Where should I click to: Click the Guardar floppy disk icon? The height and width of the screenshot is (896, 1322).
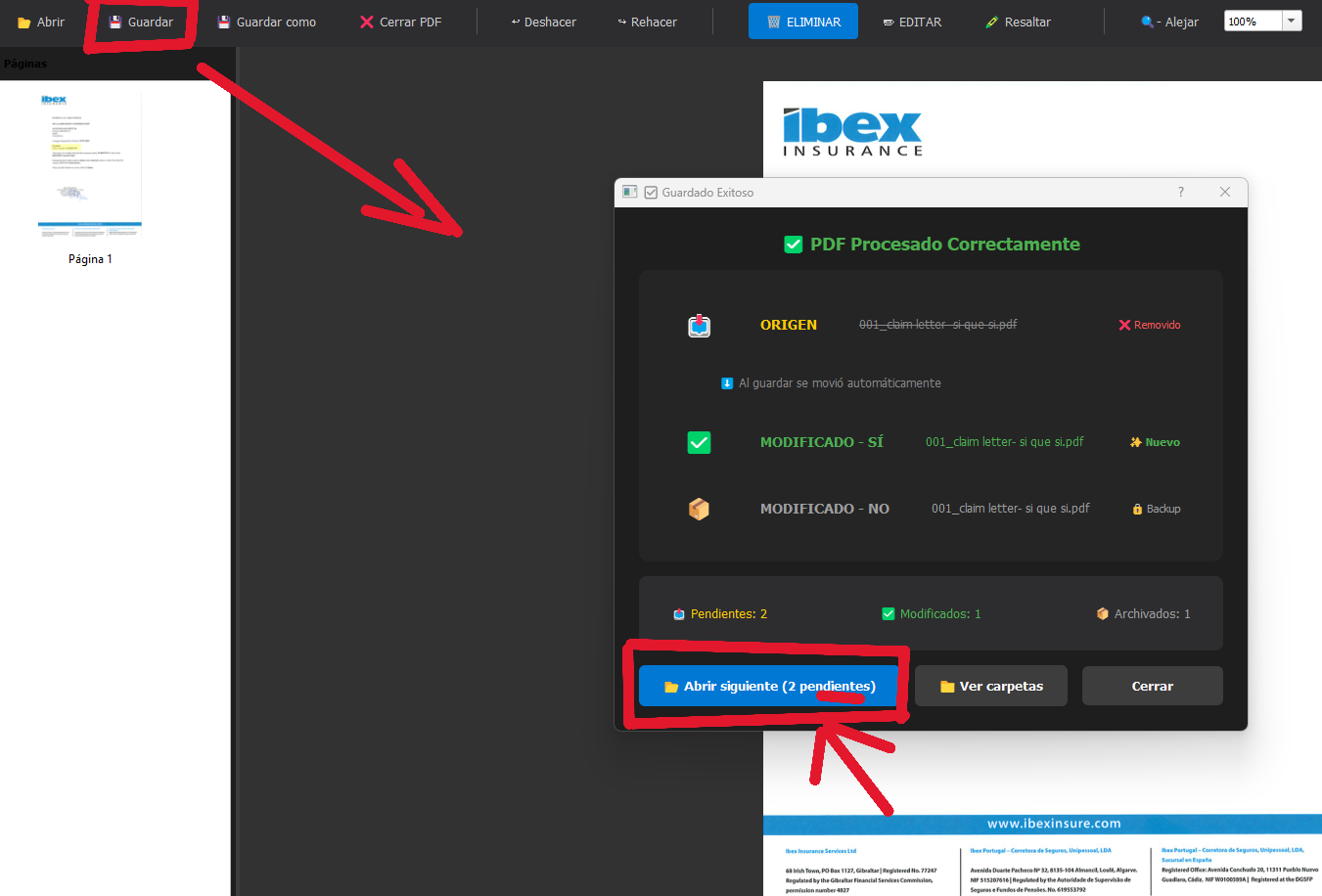pyautogui.click(x=115, y=22)
